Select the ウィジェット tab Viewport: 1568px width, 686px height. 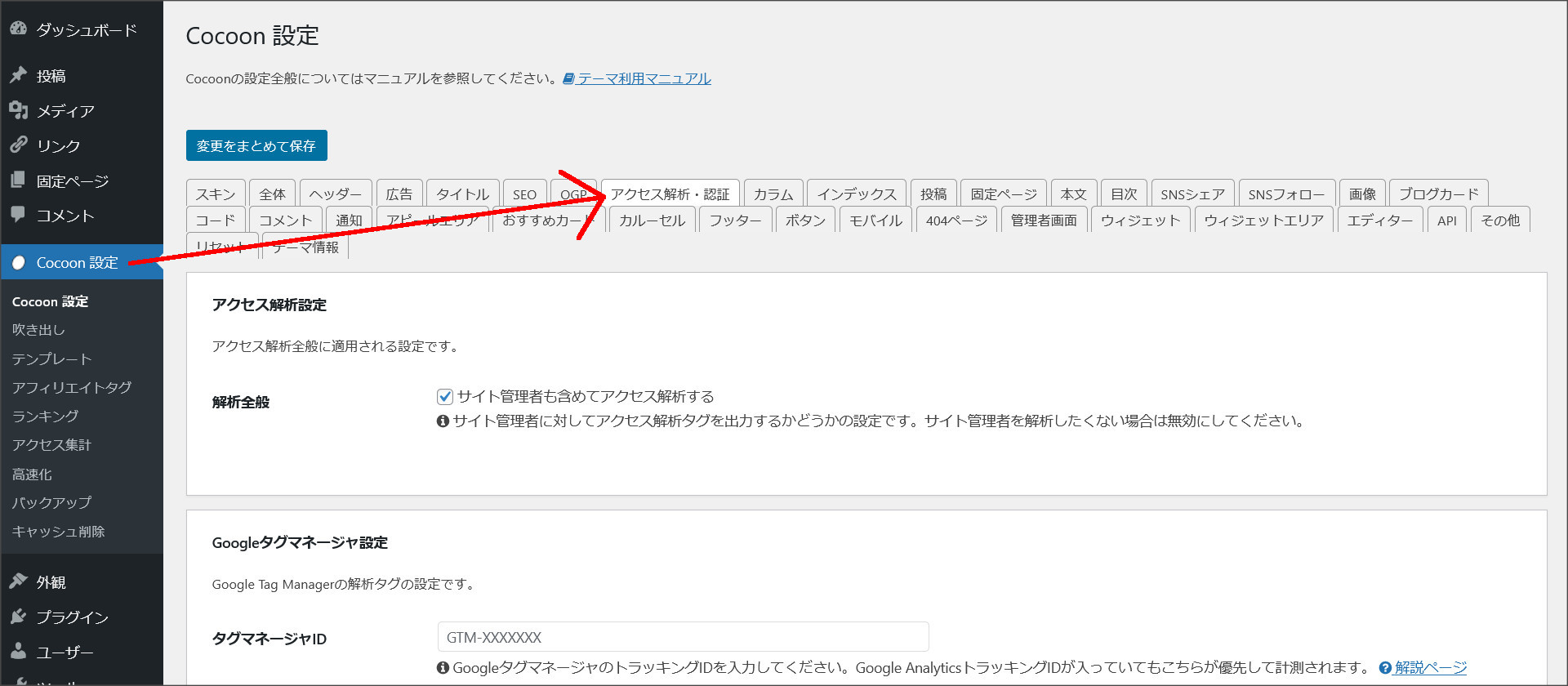coord(1141,220)
